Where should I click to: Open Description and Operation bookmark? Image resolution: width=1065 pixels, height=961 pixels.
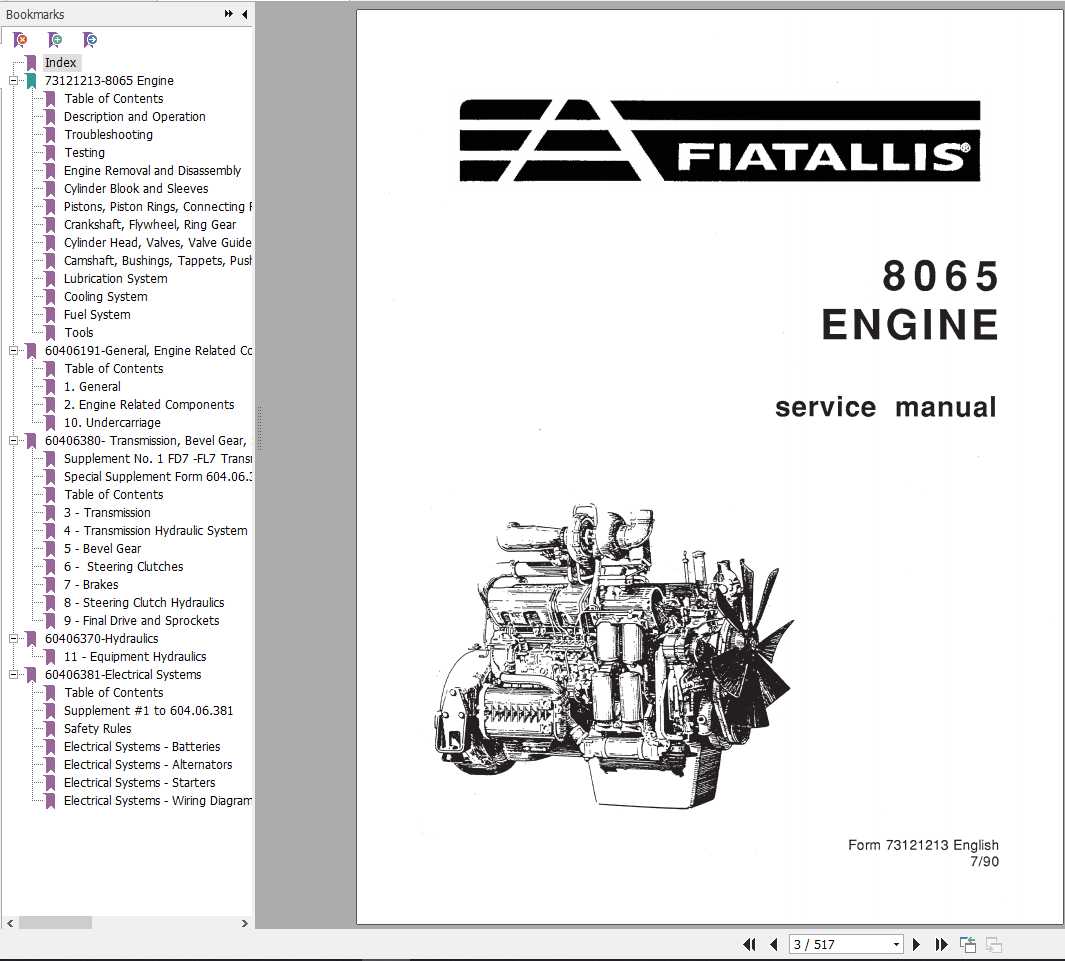pos(134,117)
